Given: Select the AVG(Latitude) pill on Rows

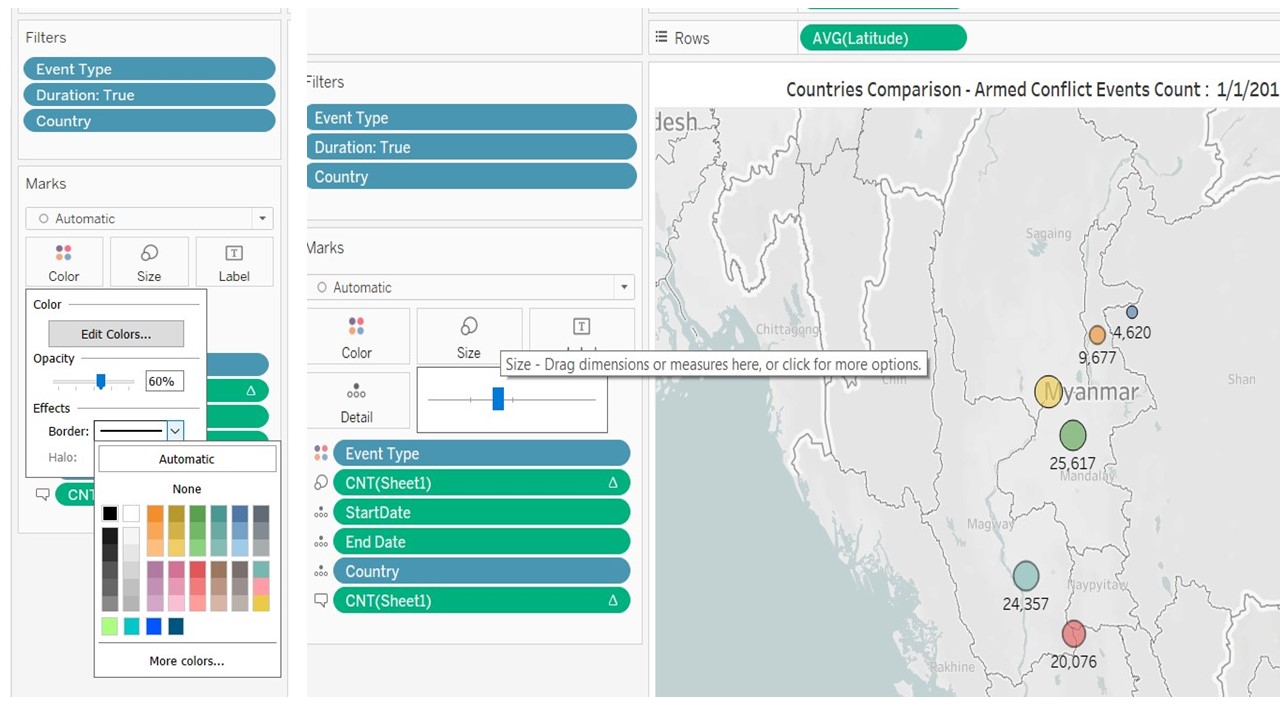Looking at the screenshot, I should pyautogui.click(x=882, y=38).
